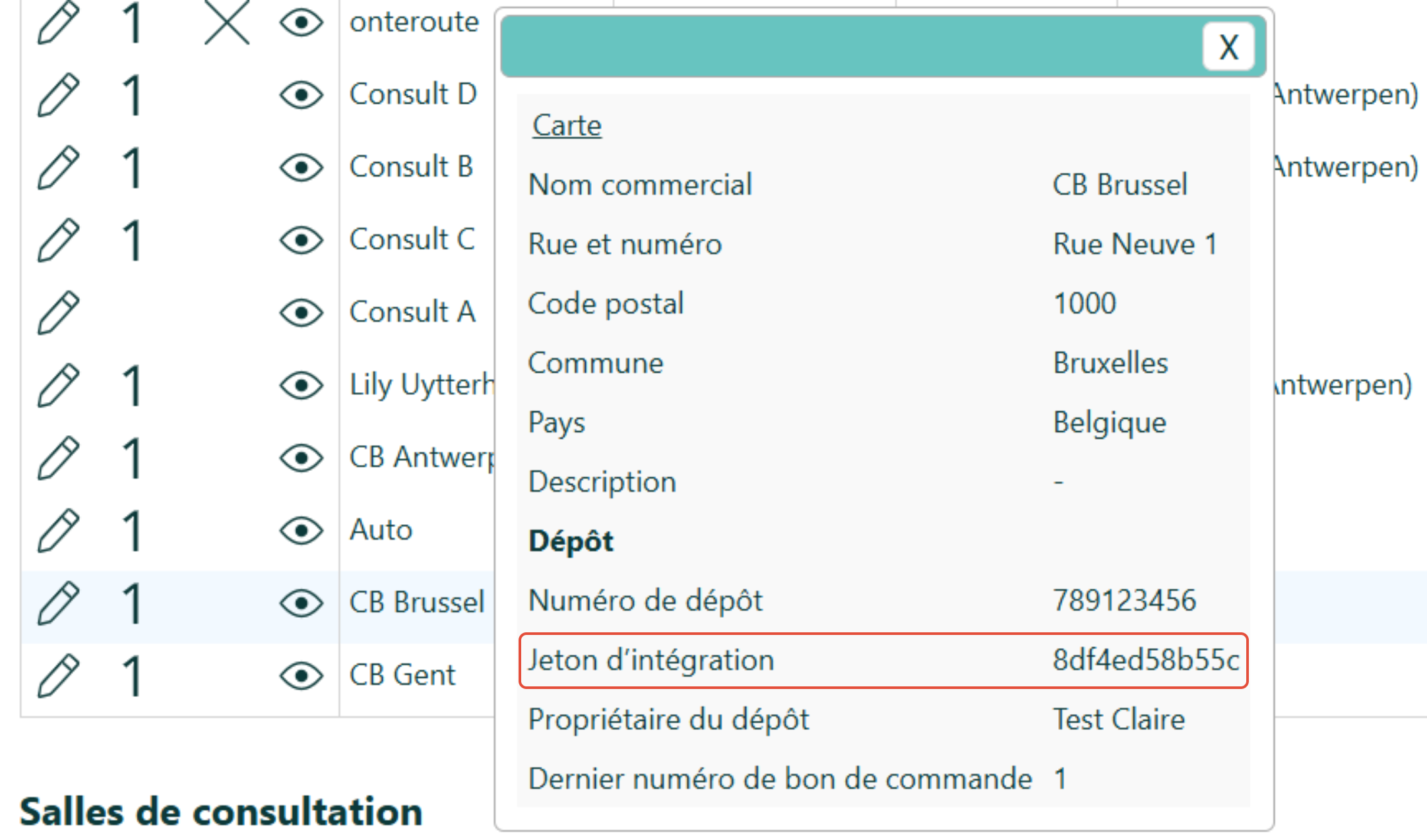Screen dimensions: 1427x840
Task: Click eye icon beside Auto
Action: pos(301,530)
